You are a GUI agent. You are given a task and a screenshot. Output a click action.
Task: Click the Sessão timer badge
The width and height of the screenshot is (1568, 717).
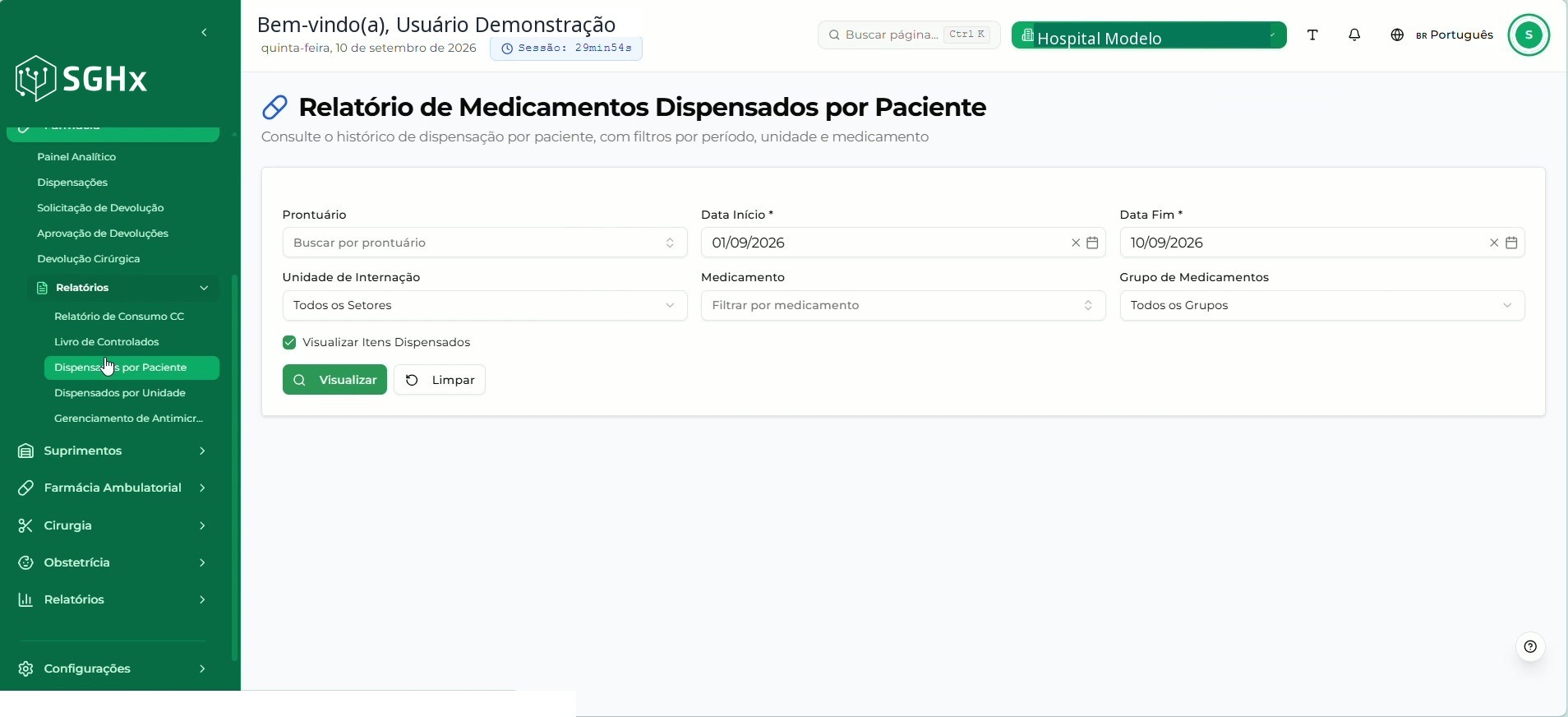tap(566, 49)
